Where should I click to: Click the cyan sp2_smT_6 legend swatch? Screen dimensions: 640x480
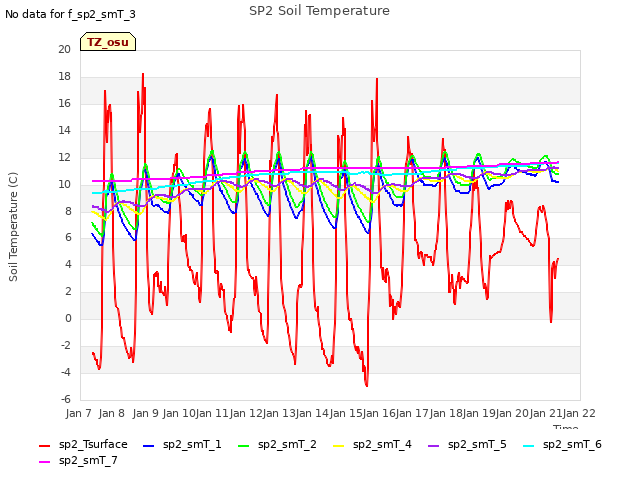[529, 445]
